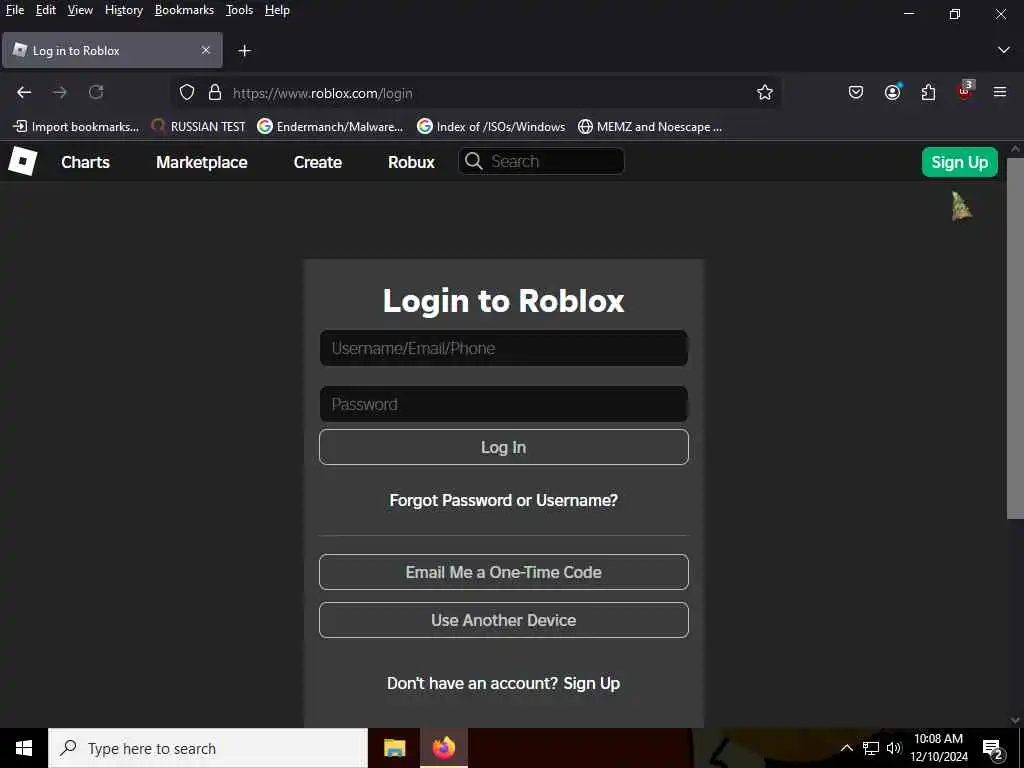Go back using the browser back arrow
The image size is (1024, 768).
[24, 93]
